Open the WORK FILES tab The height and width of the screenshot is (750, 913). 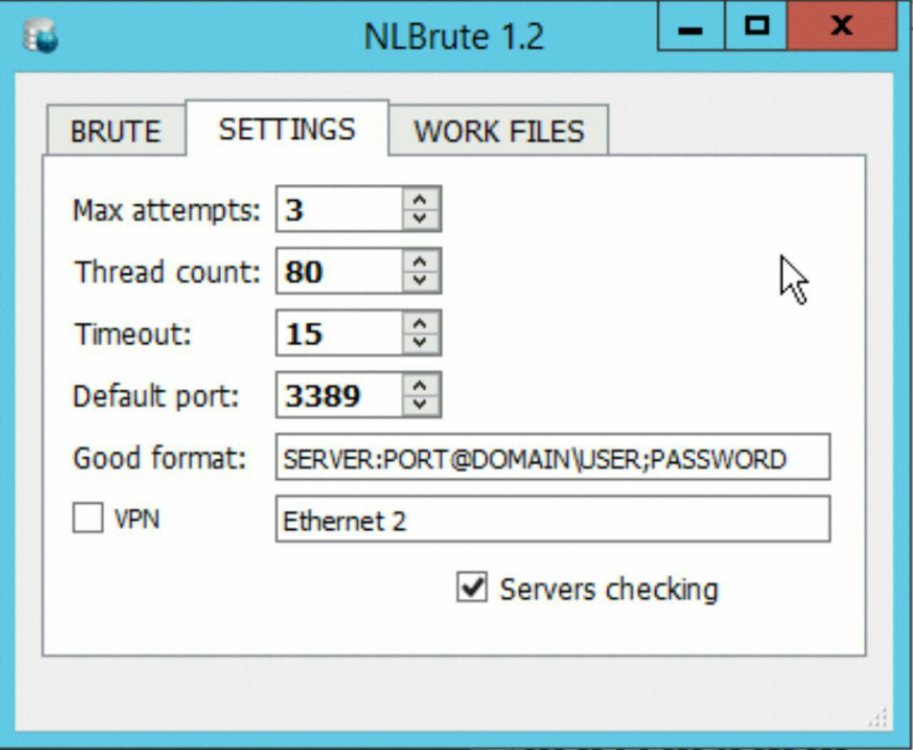point(499,130)
